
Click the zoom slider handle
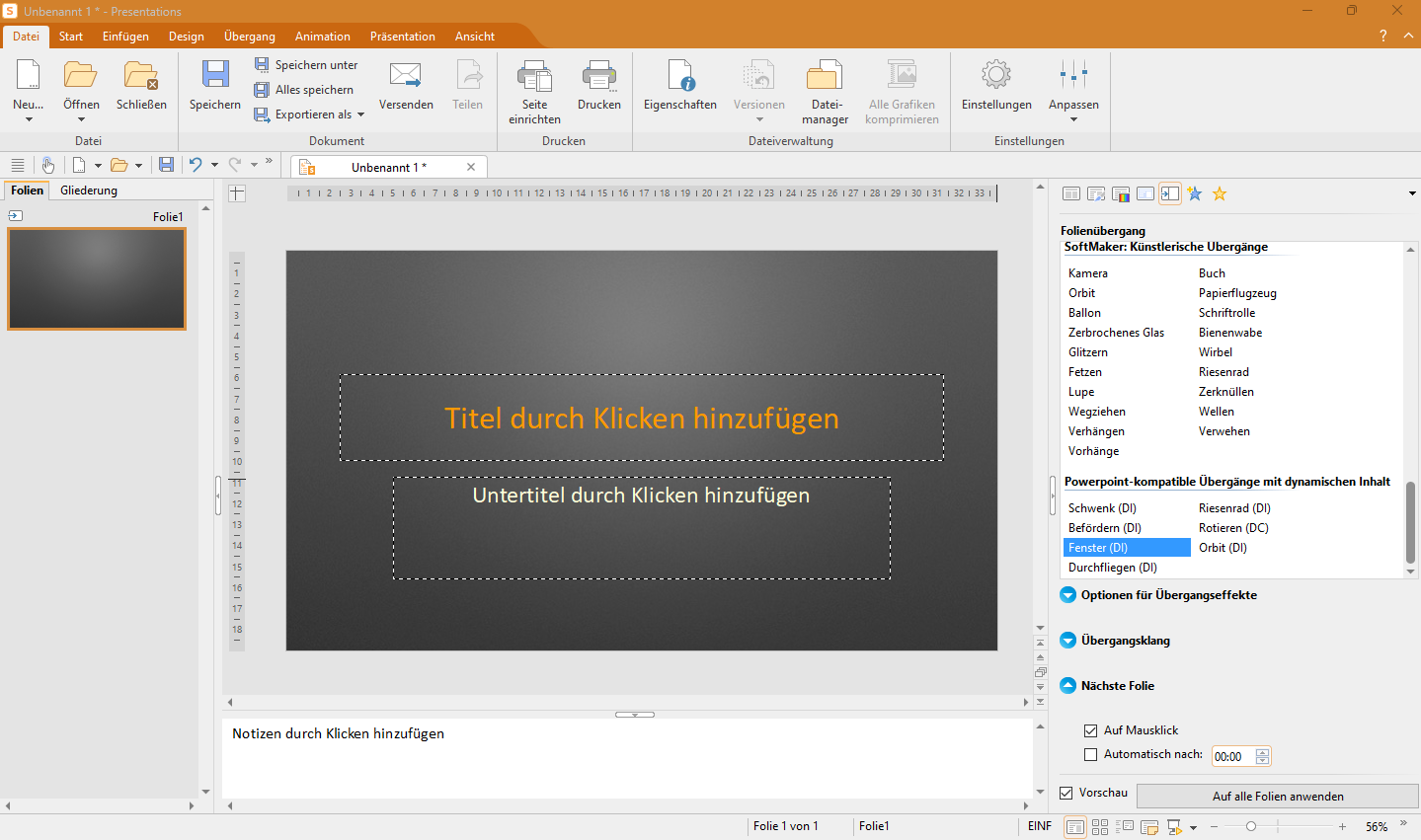pos(1251,827)
